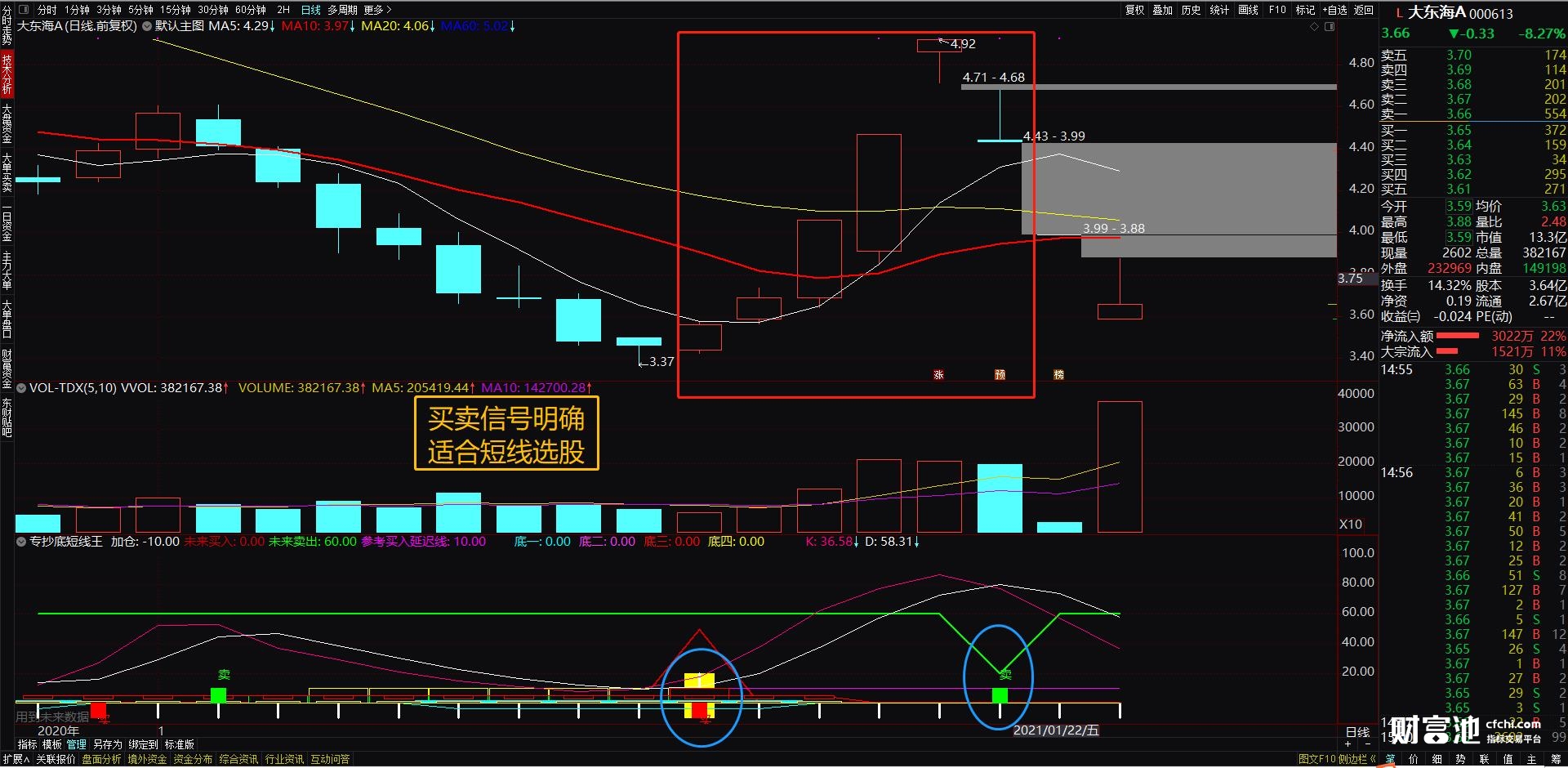Switch to 分时 chart period
This screenshot has height=768, width=1568.
[x=47, y=10]
